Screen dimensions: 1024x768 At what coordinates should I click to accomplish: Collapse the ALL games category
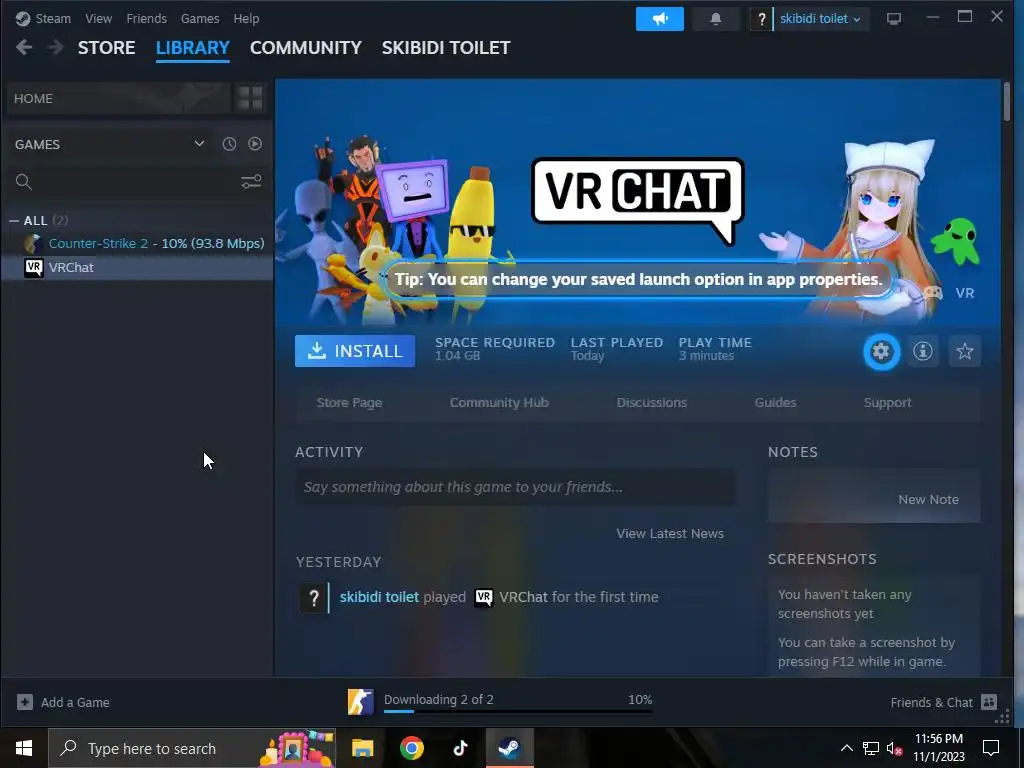(x=14, y=221)
